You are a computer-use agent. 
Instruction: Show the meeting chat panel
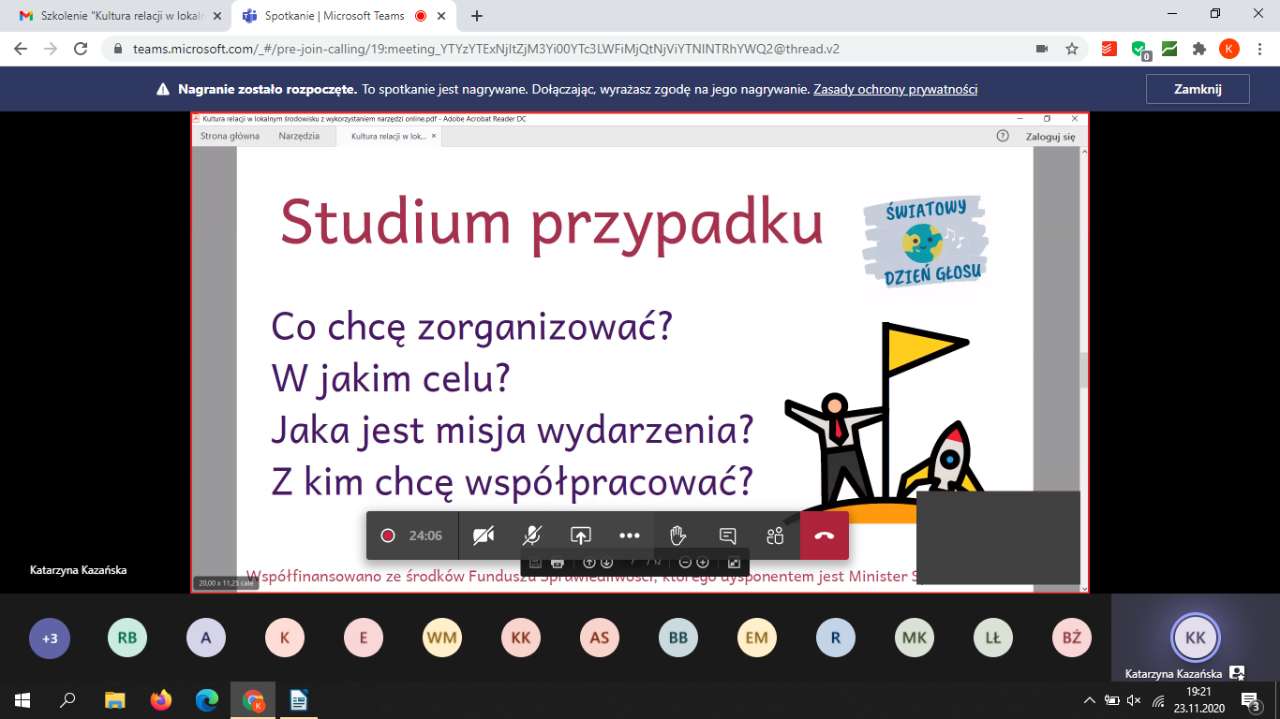click(x=727, y=536)
